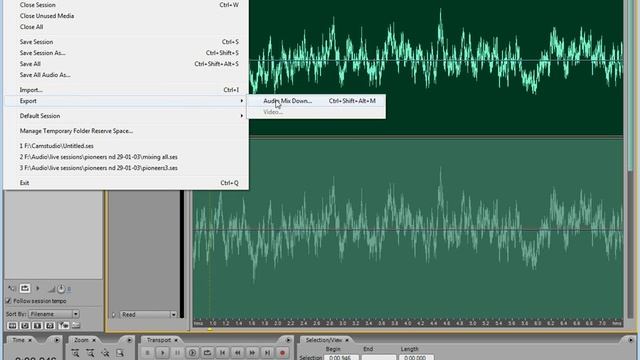This screenshot has width=640, height=360.
Task: Select the Time panel tab
Action: pyautogui.click(x=18, y=340)
